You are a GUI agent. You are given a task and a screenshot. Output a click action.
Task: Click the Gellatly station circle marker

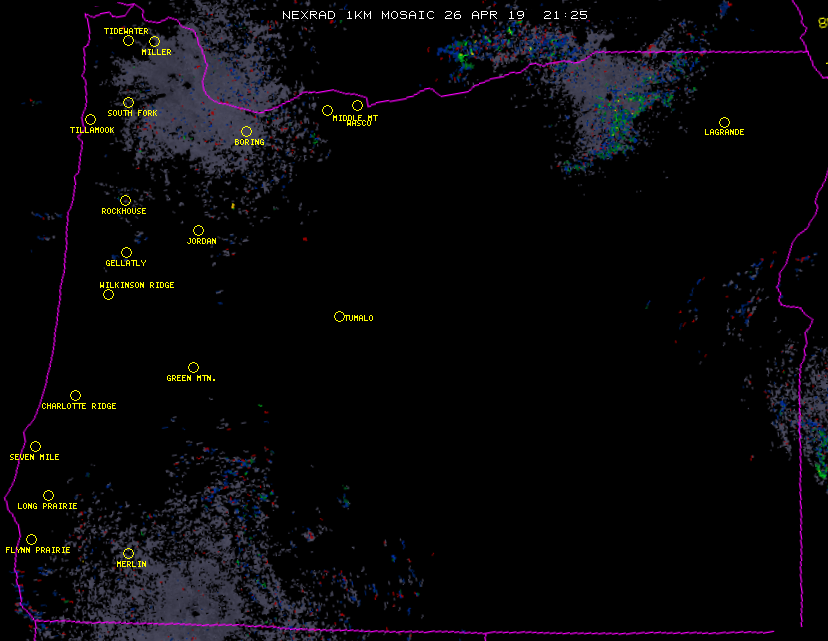[x=126, y=253]
